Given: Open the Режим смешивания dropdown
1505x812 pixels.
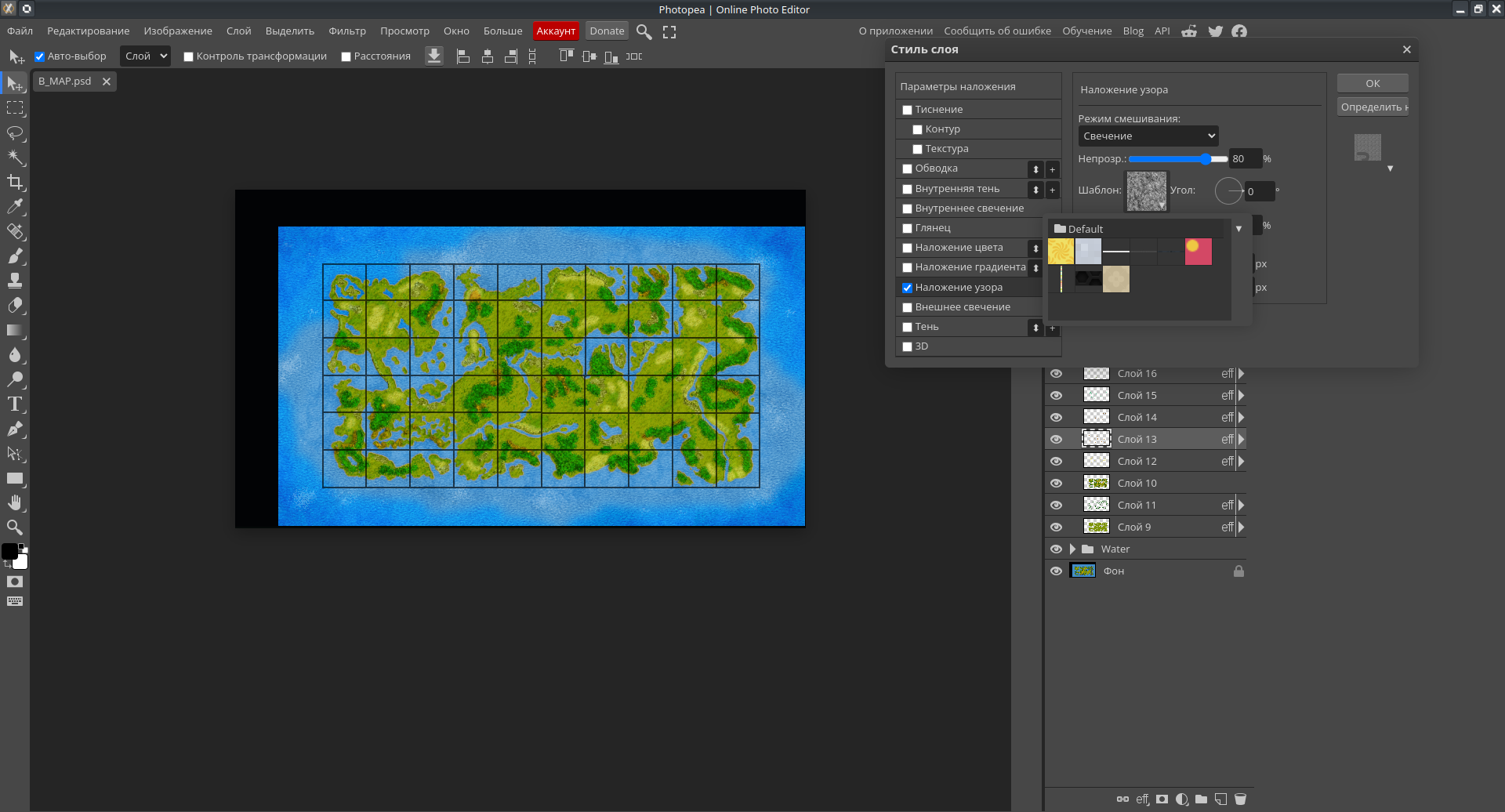Looking at the screenshot, I should click(1148, 136).
